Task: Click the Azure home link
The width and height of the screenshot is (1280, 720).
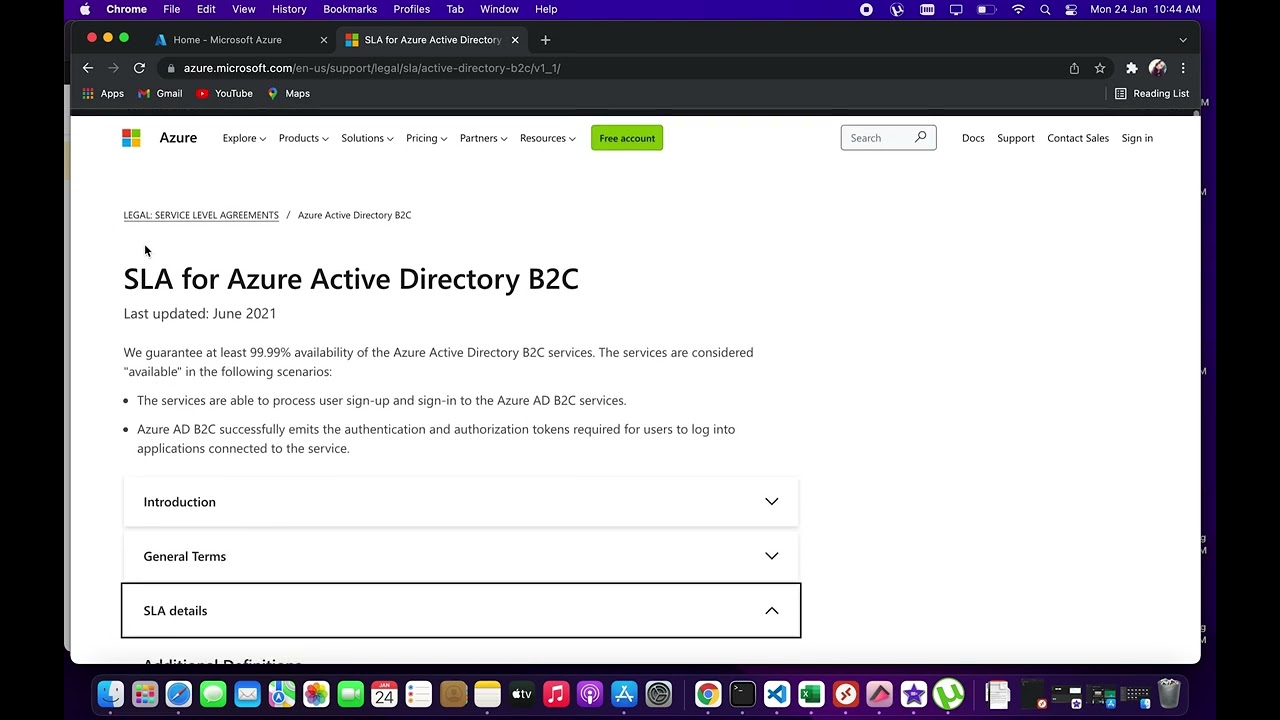Action: [x=178, y=138]
